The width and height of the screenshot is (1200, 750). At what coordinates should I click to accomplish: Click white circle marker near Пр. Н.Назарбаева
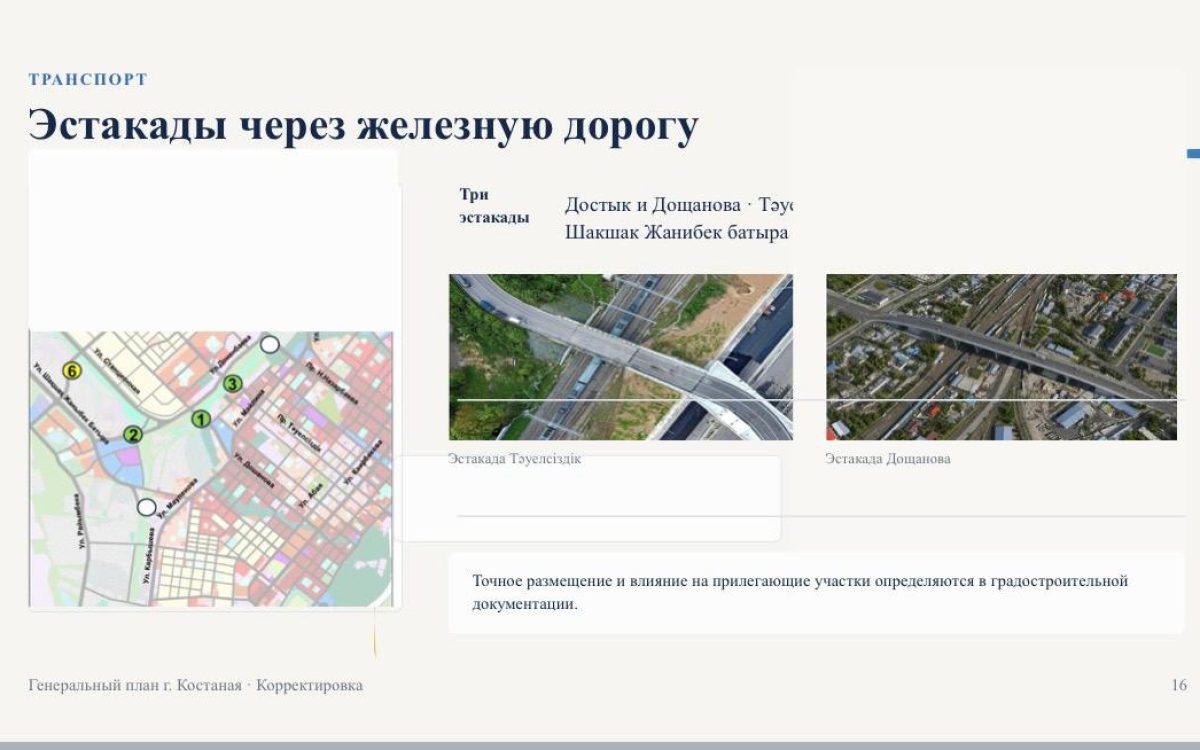point(270,345)
